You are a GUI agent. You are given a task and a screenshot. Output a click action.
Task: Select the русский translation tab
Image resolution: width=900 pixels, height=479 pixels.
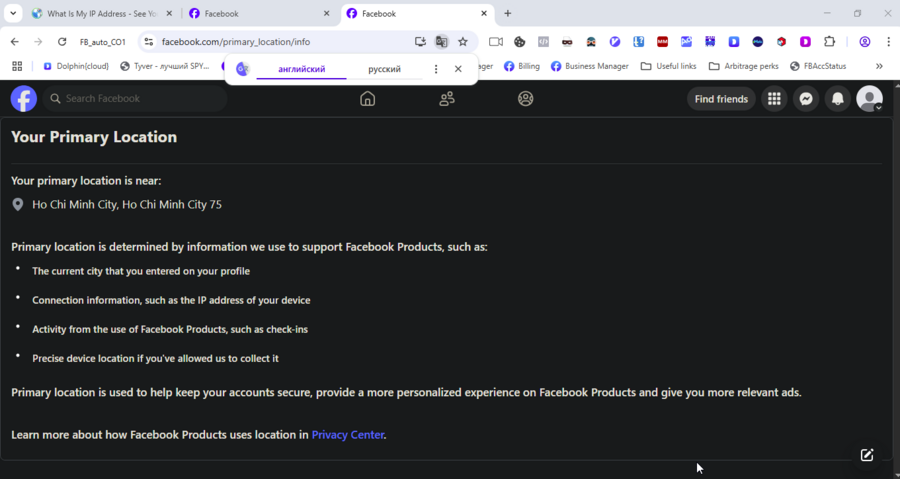384,69
